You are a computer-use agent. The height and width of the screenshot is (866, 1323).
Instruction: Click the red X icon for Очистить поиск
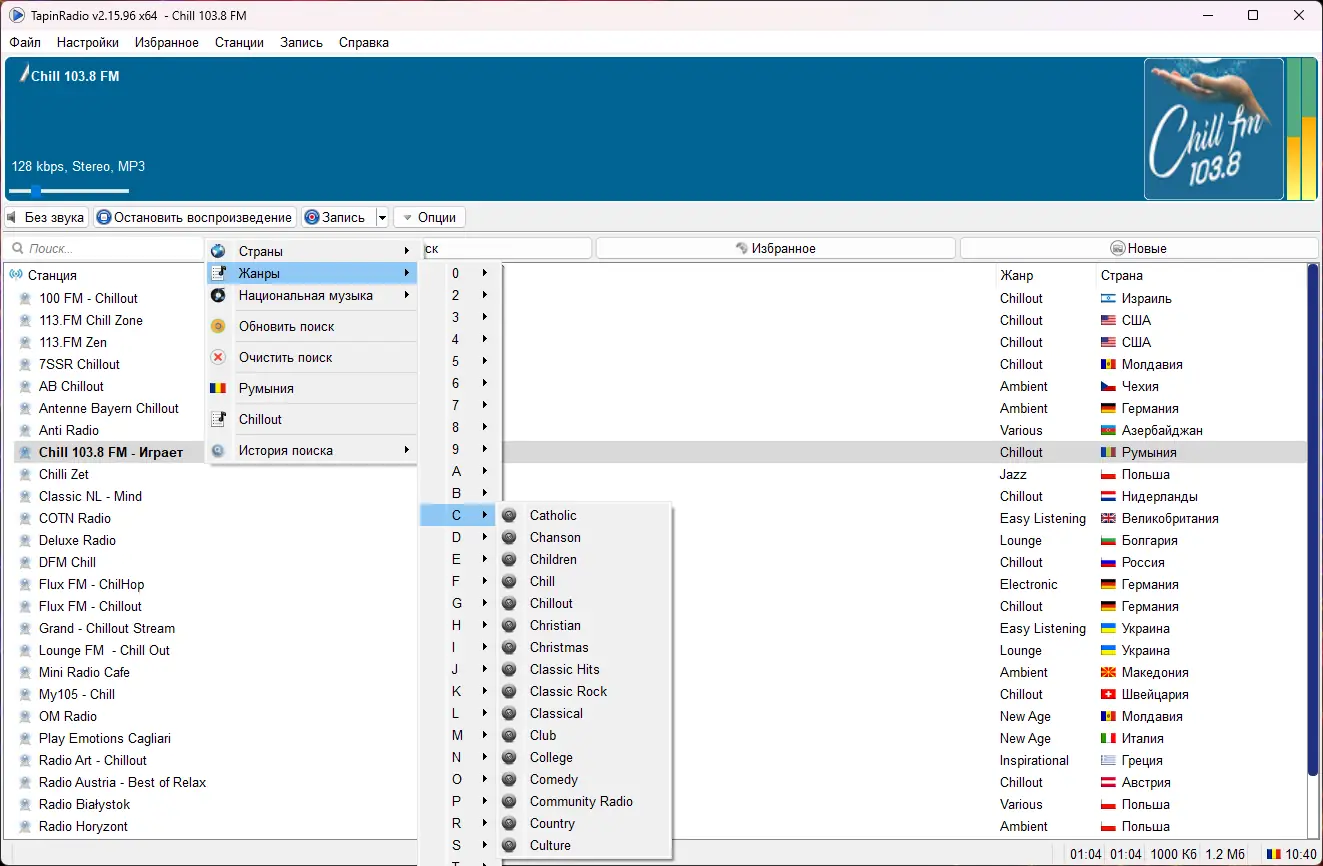[218, 357]
